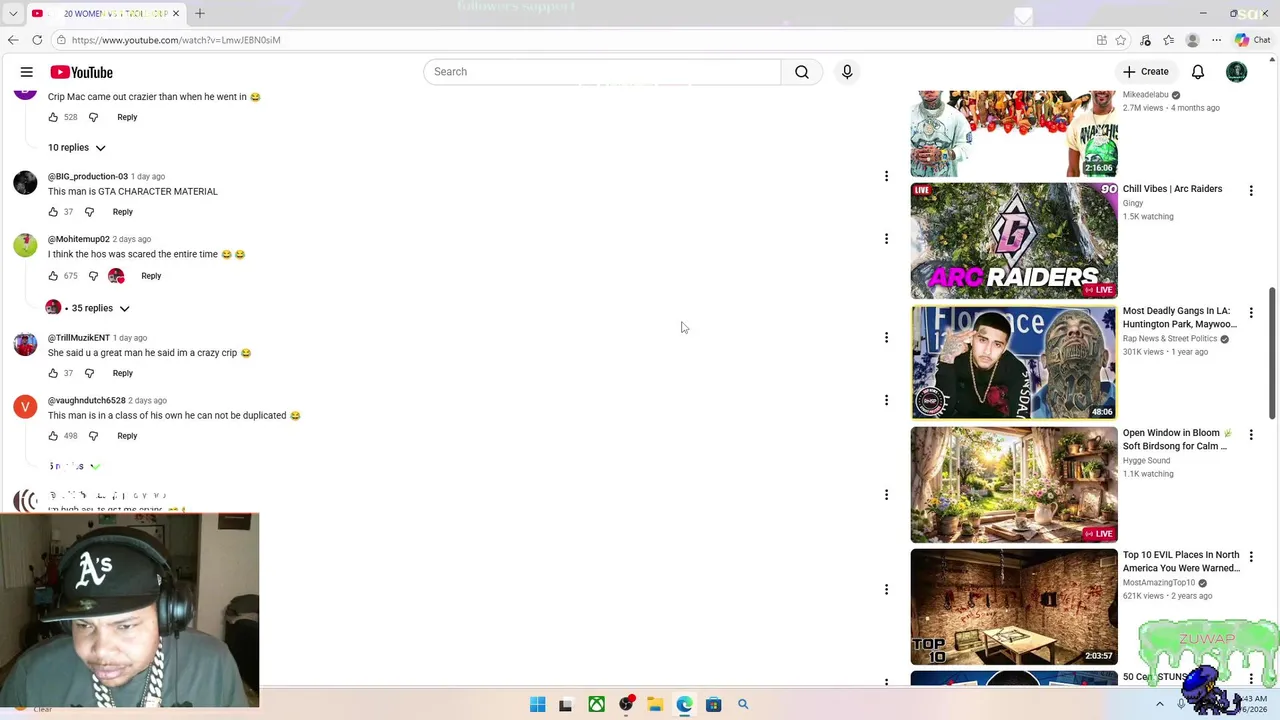Image resolution: width=1280 pixels, height=720 pixels.
Task: Like @TrillMuzikENT's comment
Action: pyautogui.click(x=53, y=373)
